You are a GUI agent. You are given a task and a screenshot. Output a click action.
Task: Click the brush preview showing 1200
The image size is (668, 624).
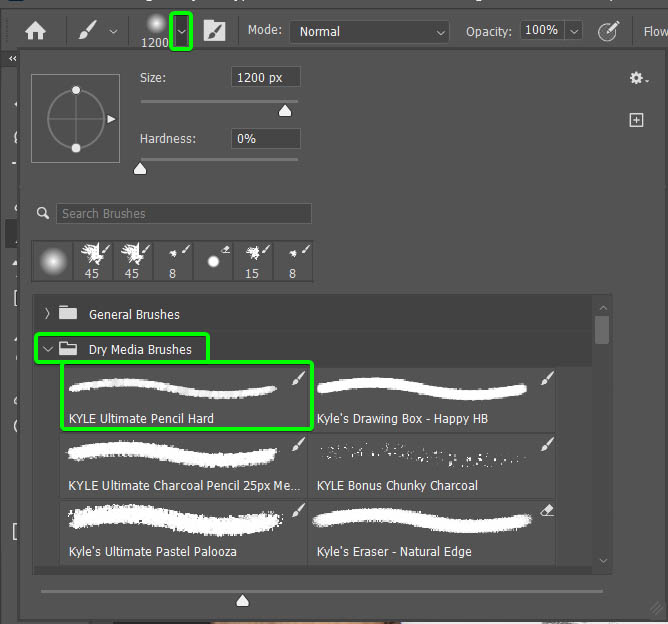coord(155,31)
